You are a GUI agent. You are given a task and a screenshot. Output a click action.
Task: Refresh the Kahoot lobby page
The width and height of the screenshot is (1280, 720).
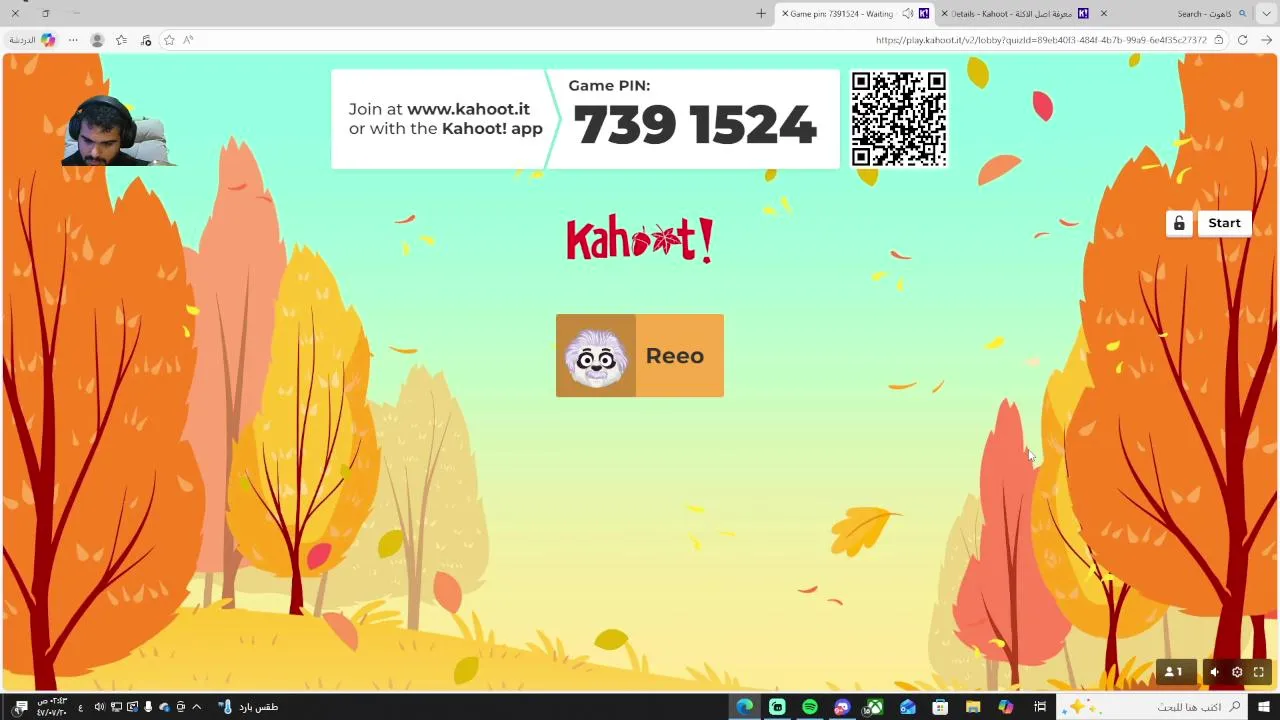click(x=1242, y=40)
